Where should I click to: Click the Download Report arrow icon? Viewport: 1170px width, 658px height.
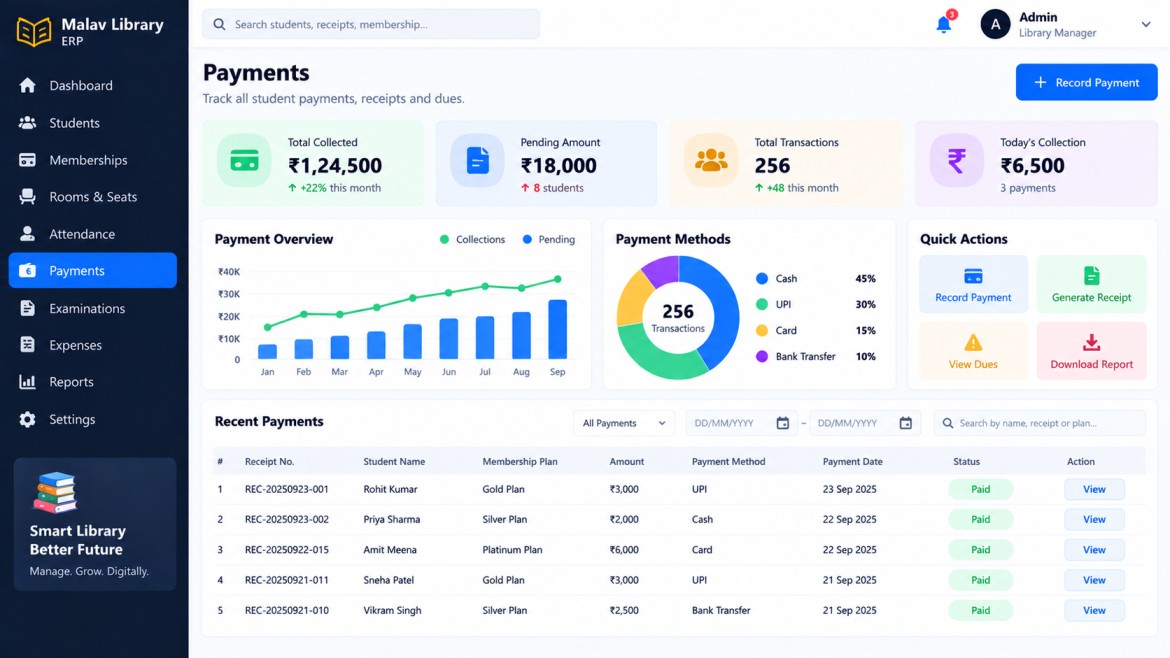click(1092, 342)
